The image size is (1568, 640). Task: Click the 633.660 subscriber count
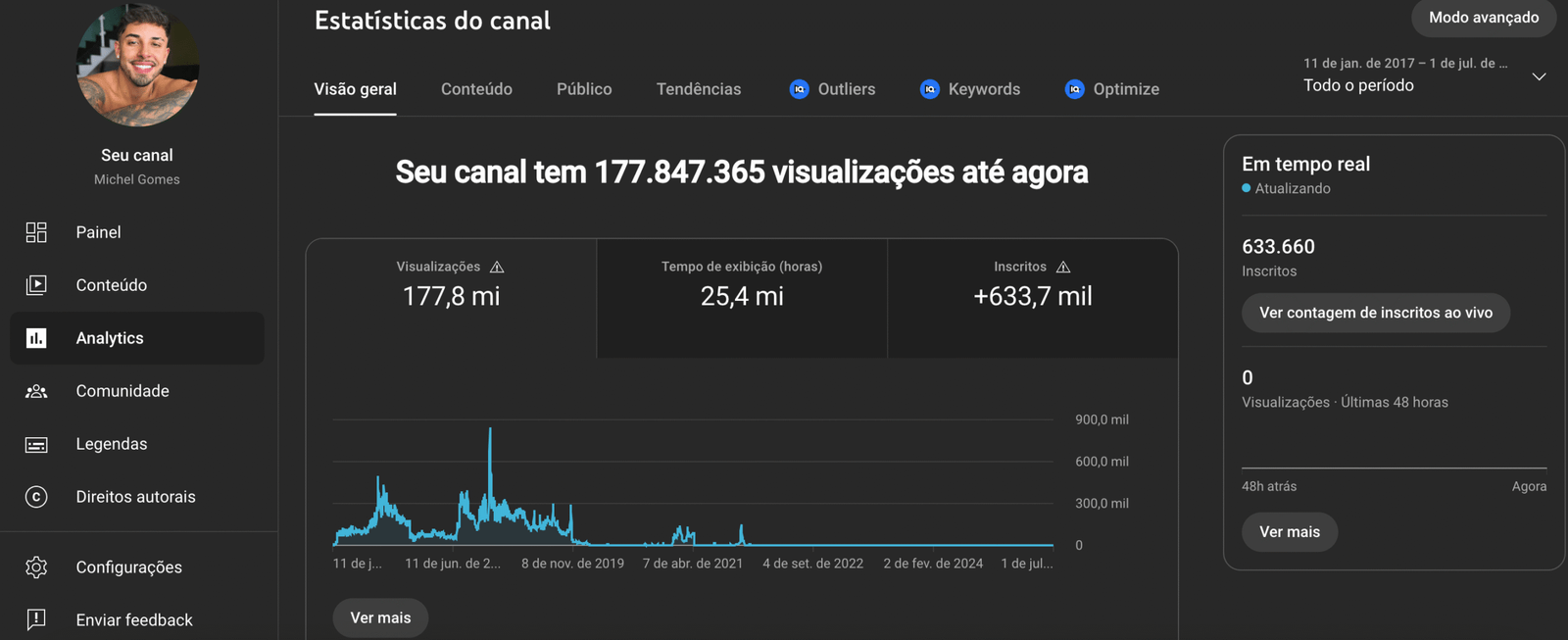coord(1278,247)
